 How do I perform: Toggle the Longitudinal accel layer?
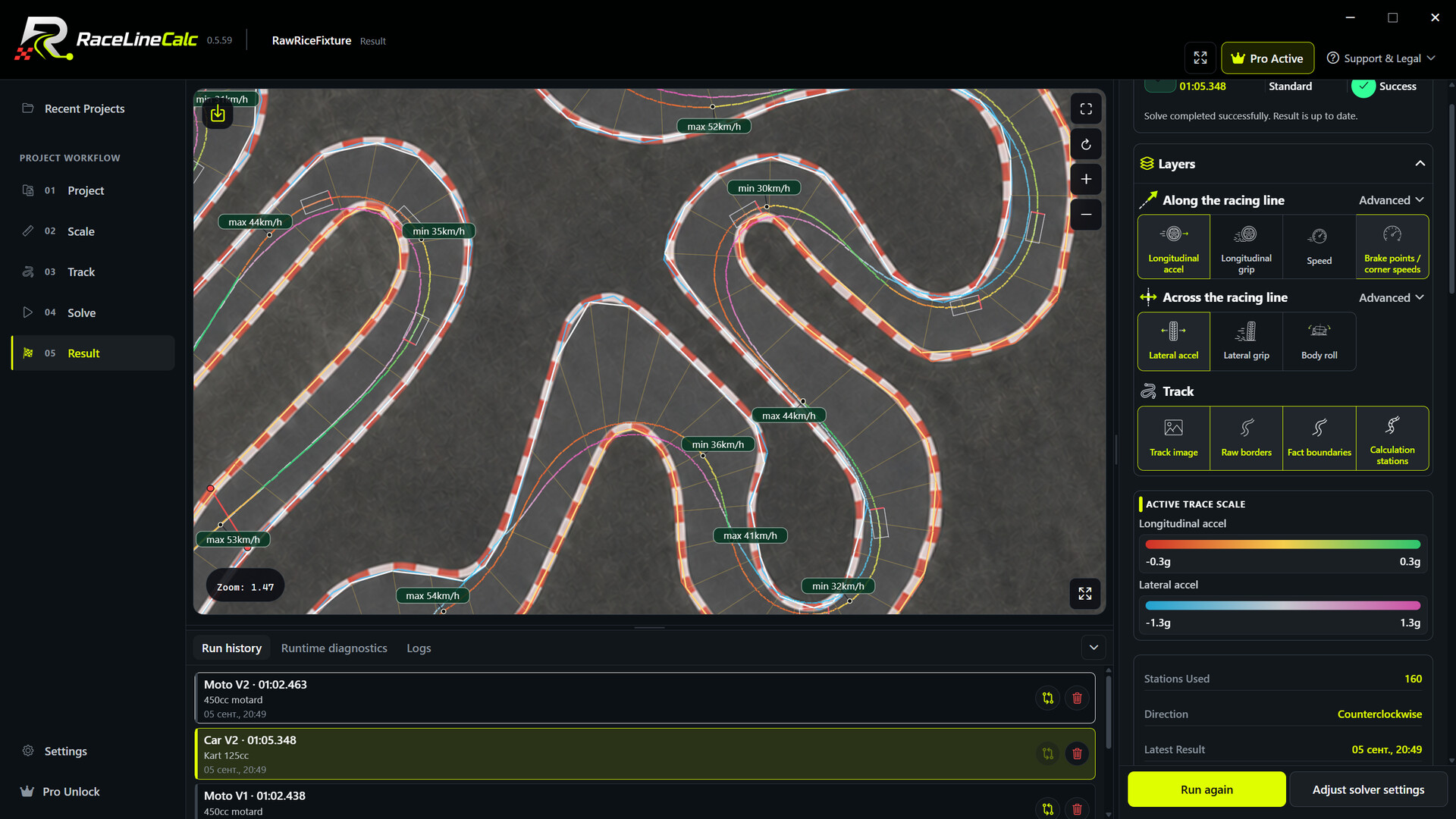1174,247
